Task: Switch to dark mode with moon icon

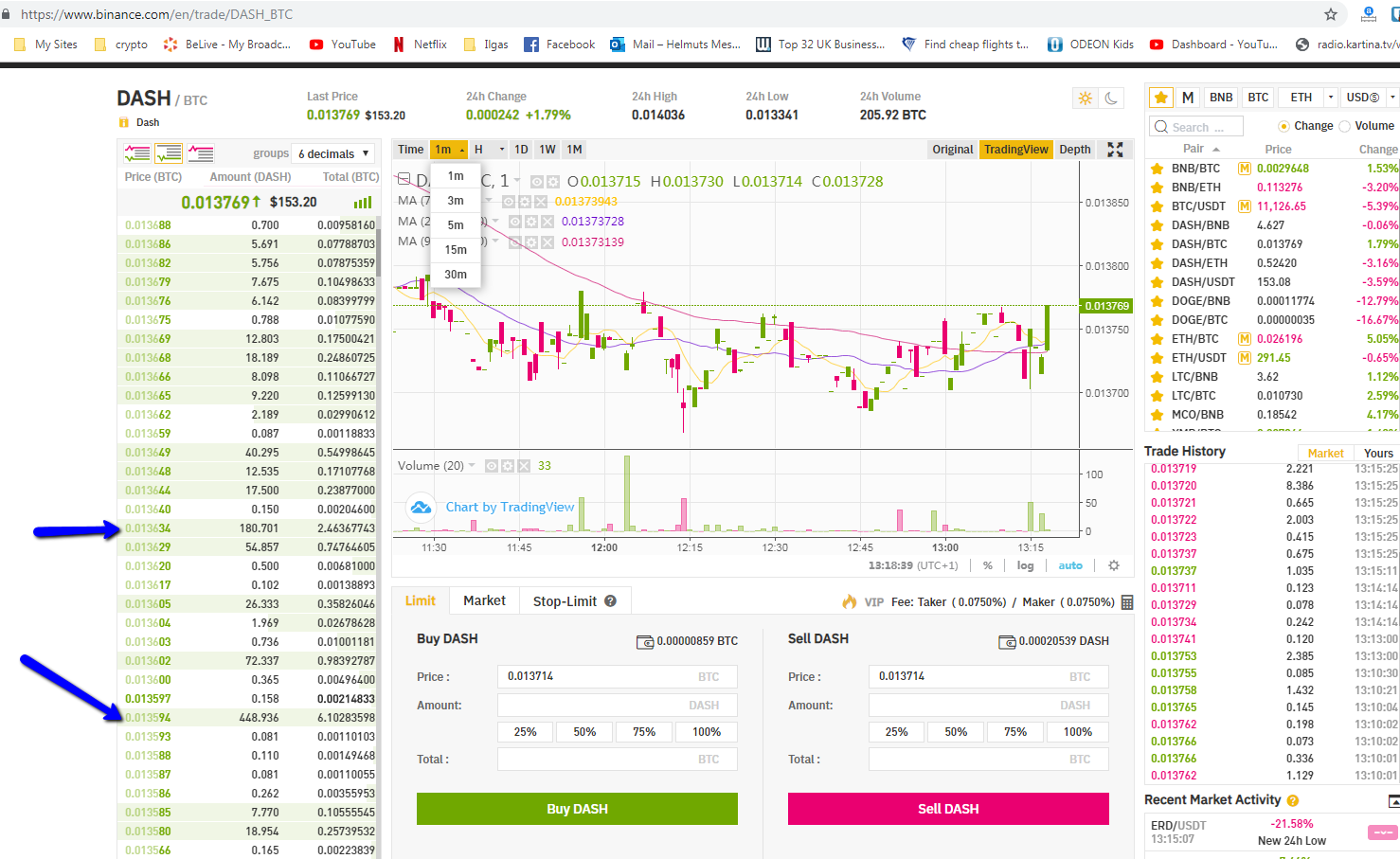Action: [x=1112, y=98]
